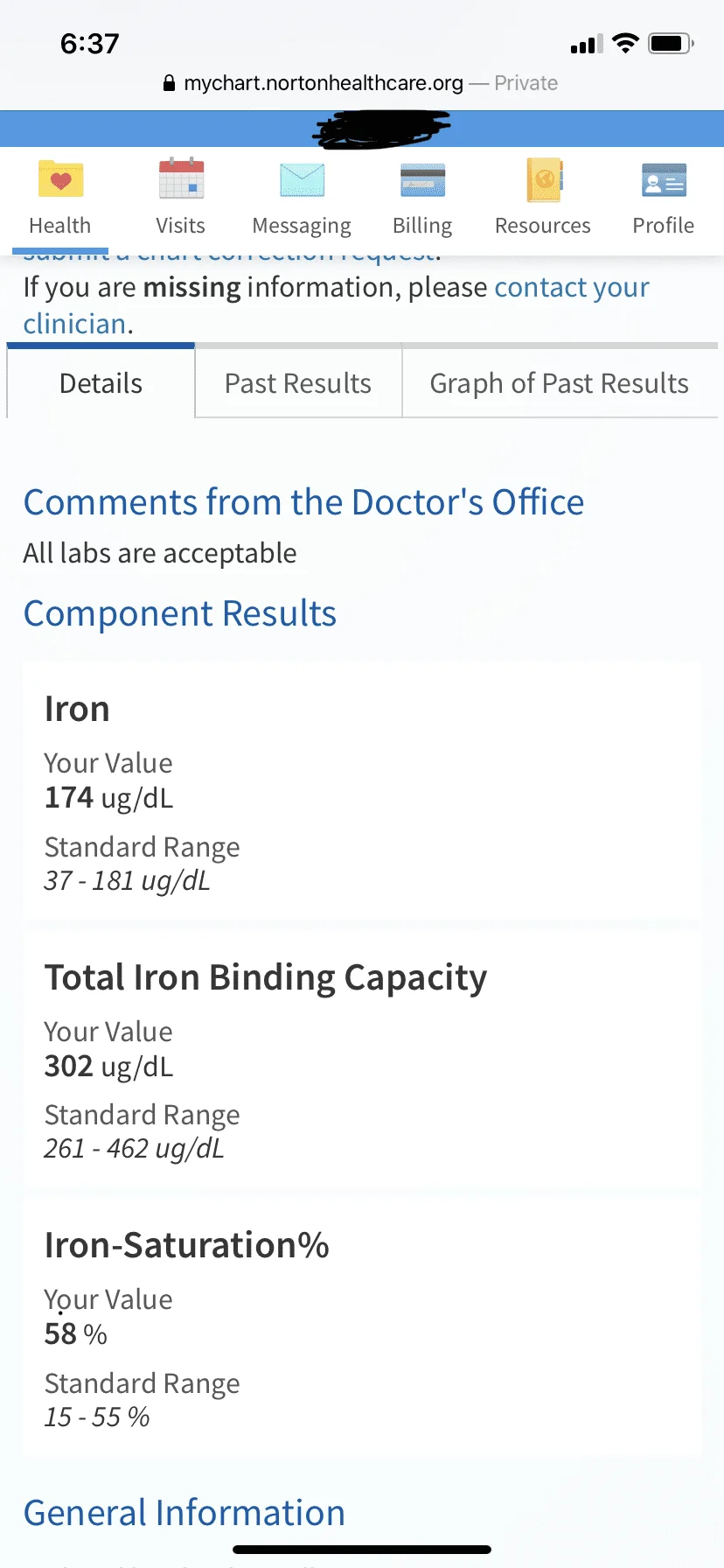Open the Messaging envelope icon
Screen dimensions: 724x1568
302,180
